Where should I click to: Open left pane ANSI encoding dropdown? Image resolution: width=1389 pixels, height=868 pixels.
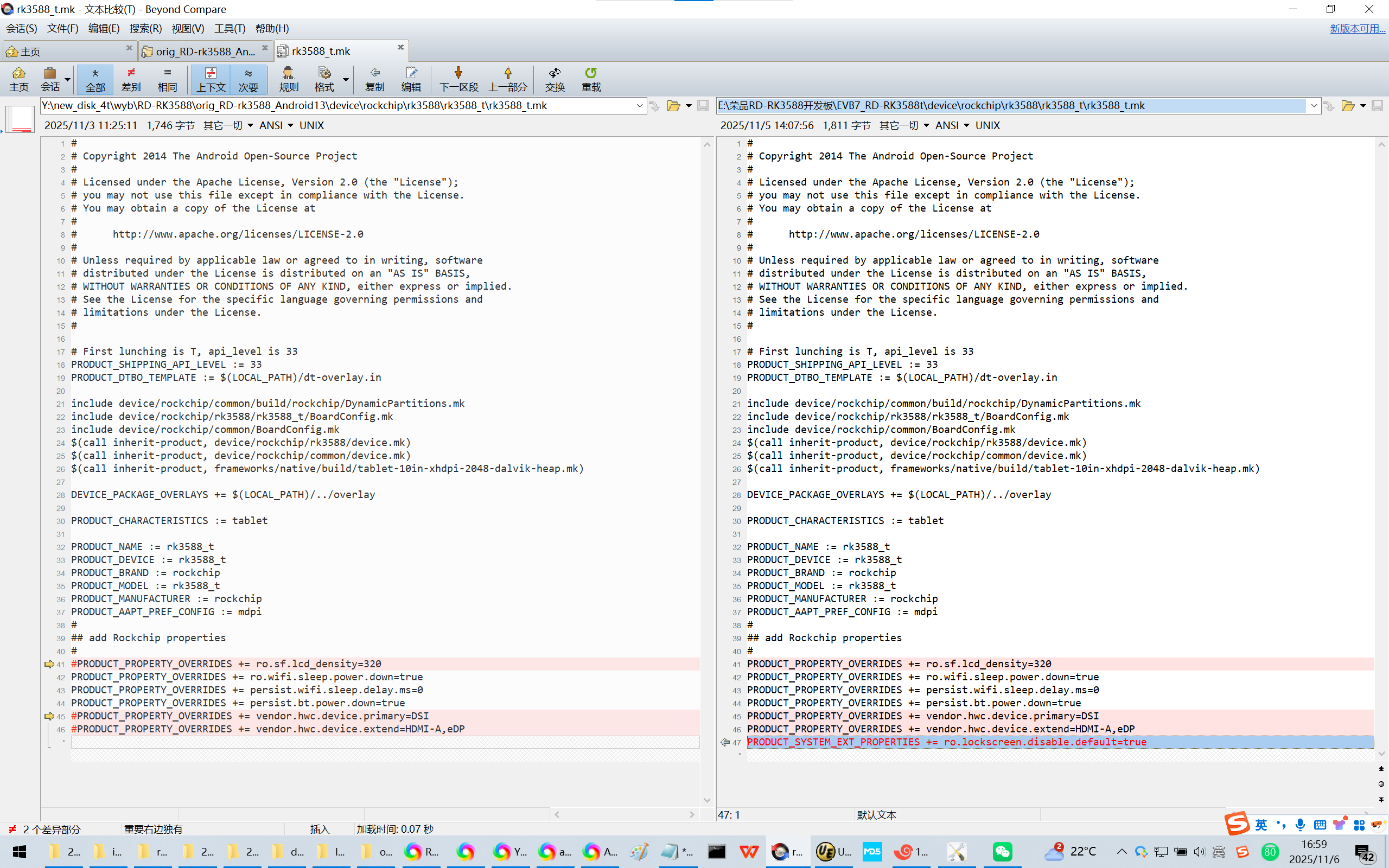tap(290, 125)
